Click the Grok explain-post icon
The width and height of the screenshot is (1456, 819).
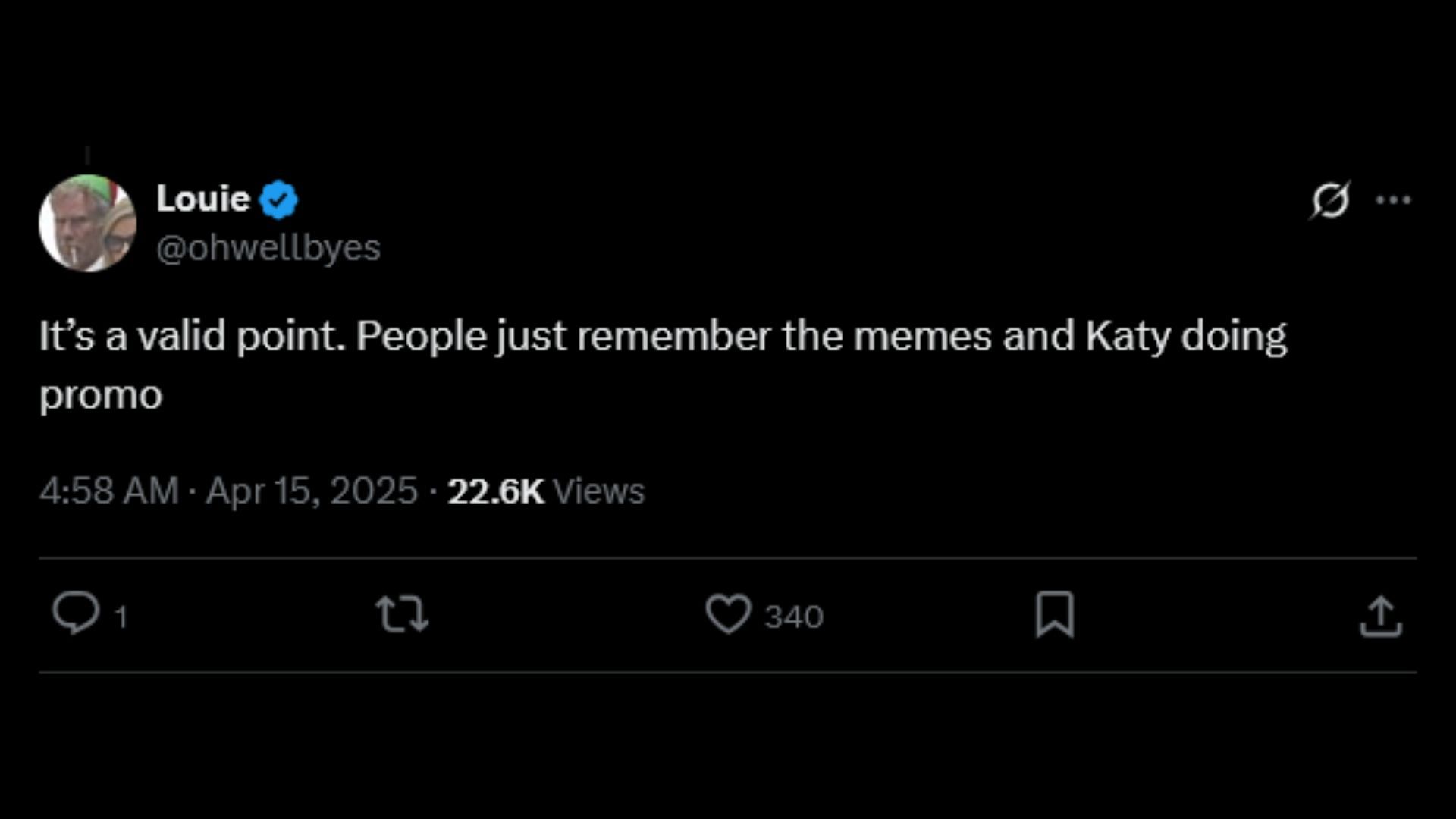click(x=1331, y=200)
